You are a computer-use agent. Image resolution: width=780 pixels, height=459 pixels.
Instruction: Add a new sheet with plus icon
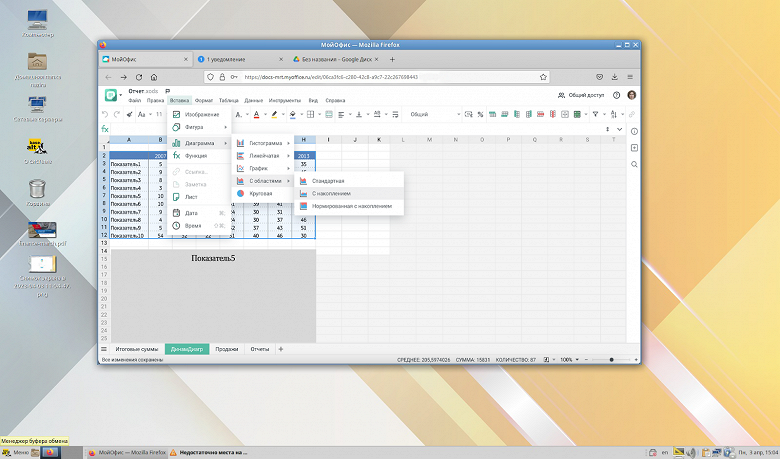[x=281, y=348]
